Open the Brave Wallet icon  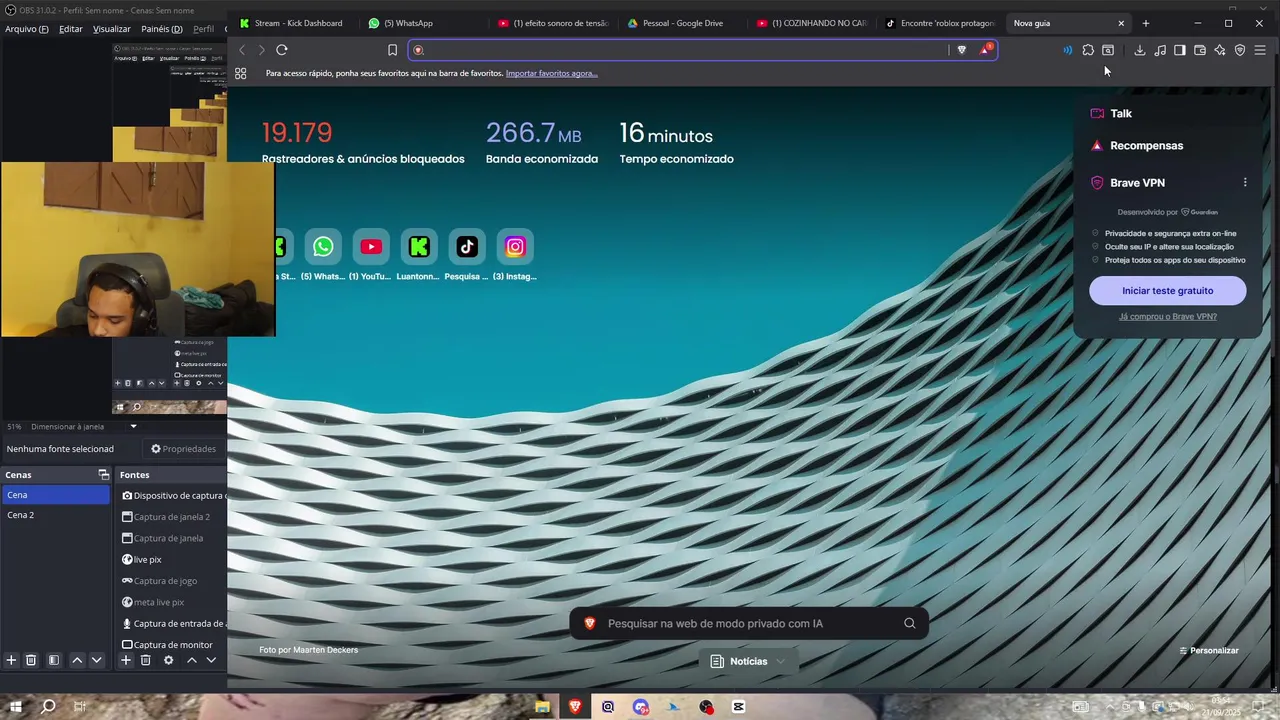pyautogui.click(x=1200, y=50)
